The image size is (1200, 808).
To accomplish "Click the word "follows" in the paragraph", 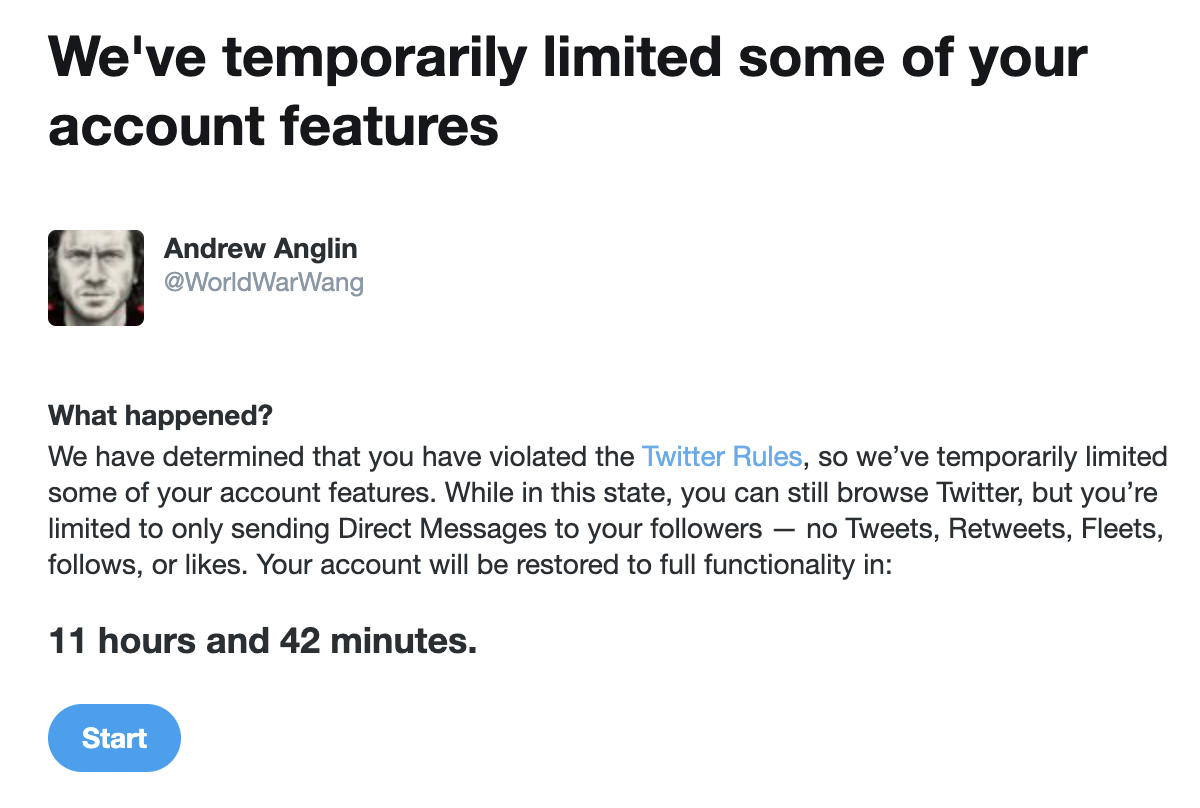I will tap(88, 565).
